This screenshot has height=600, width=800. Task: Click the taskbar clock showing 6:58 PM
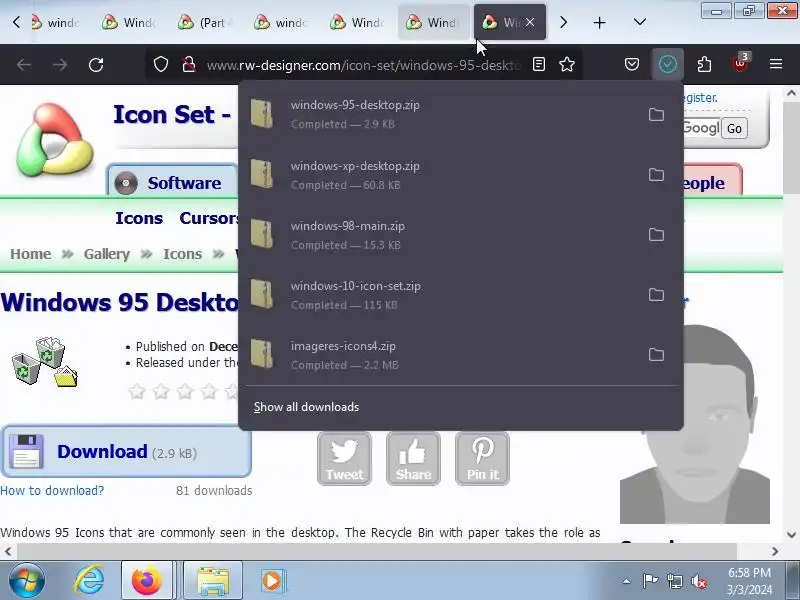point(749,581)
